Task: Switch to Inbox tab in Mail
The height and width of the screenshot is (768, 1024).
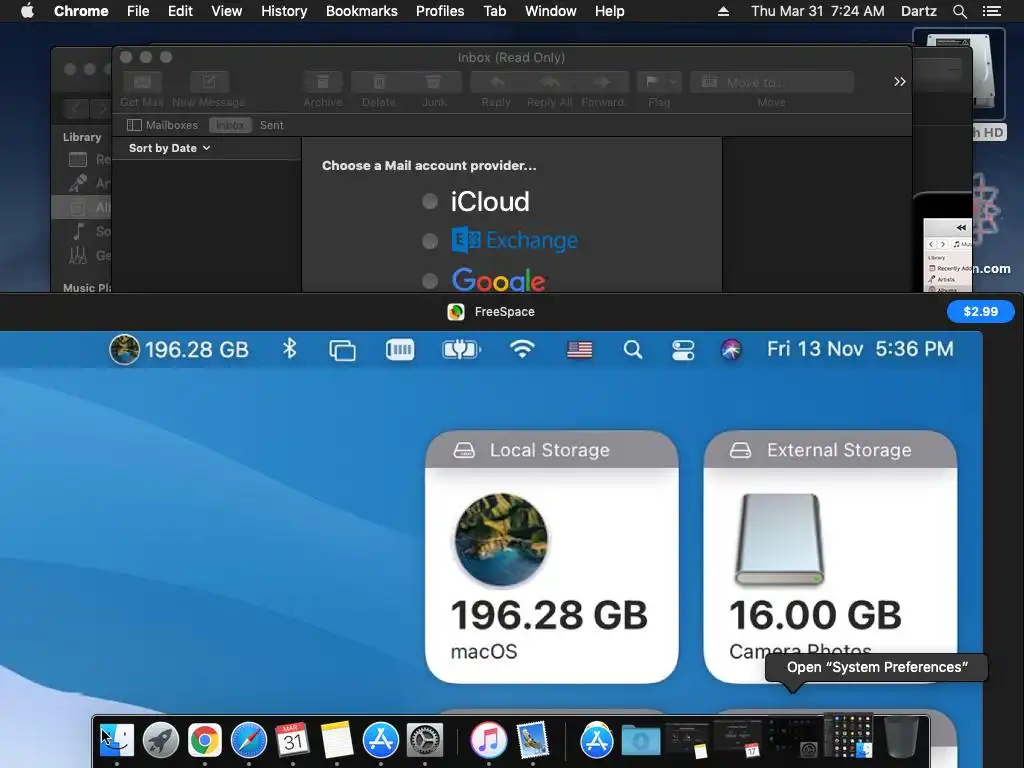Action: [230, 125]
